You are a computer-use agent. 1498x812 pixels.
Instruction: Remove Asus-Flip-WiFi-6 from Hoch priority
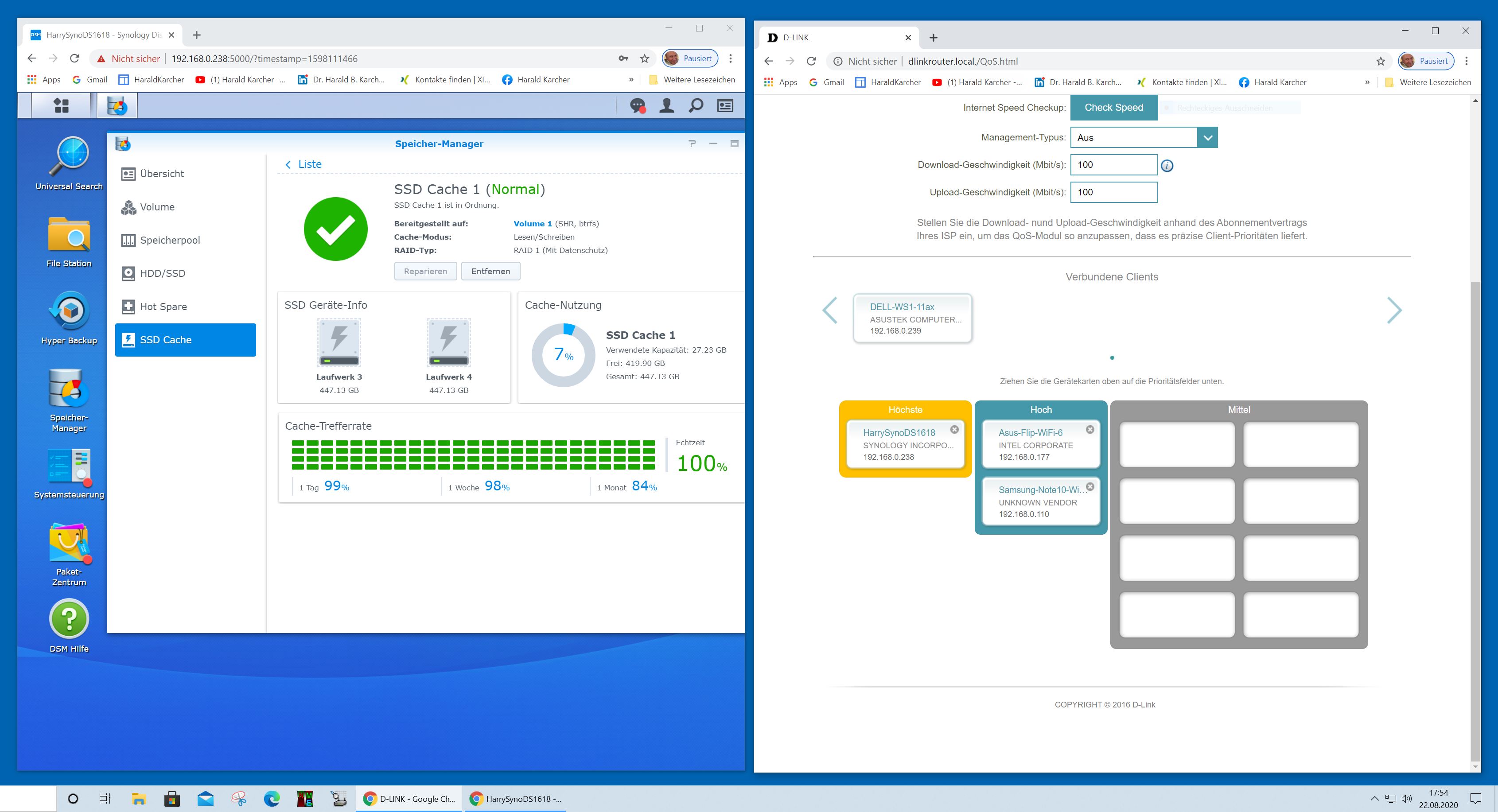pos(1090,430)
